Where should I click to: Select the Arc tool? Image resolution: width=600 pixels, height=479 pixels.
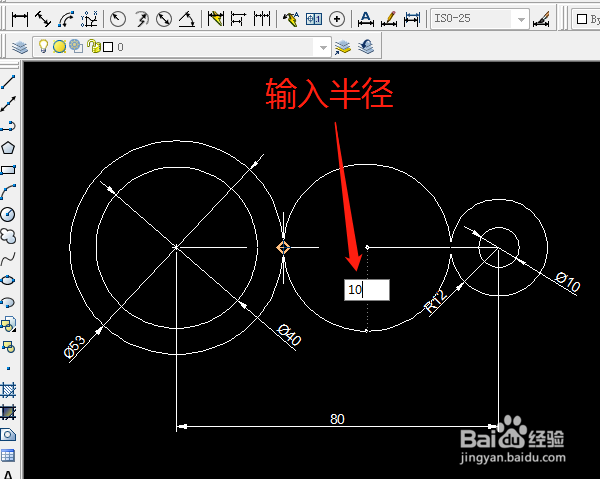[x=8, y=192]
